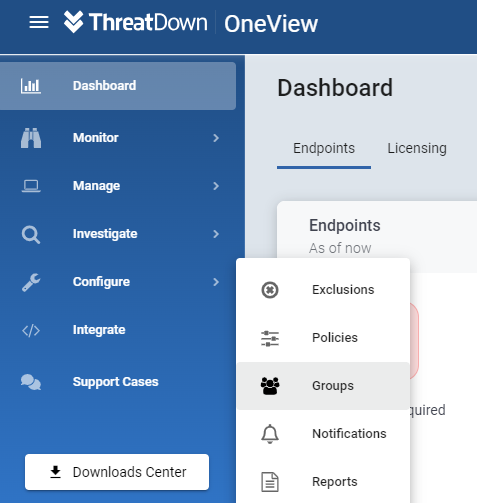Switch to the Endpoints tab
Viewport: 477px width, 503px height.
click(324, 148)
